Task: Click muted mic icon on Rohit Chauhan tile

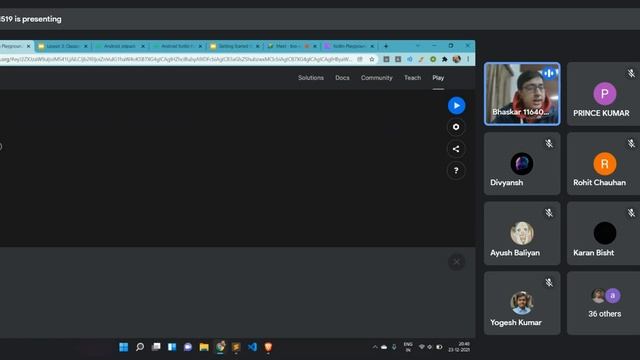Action: coord(631,143)
